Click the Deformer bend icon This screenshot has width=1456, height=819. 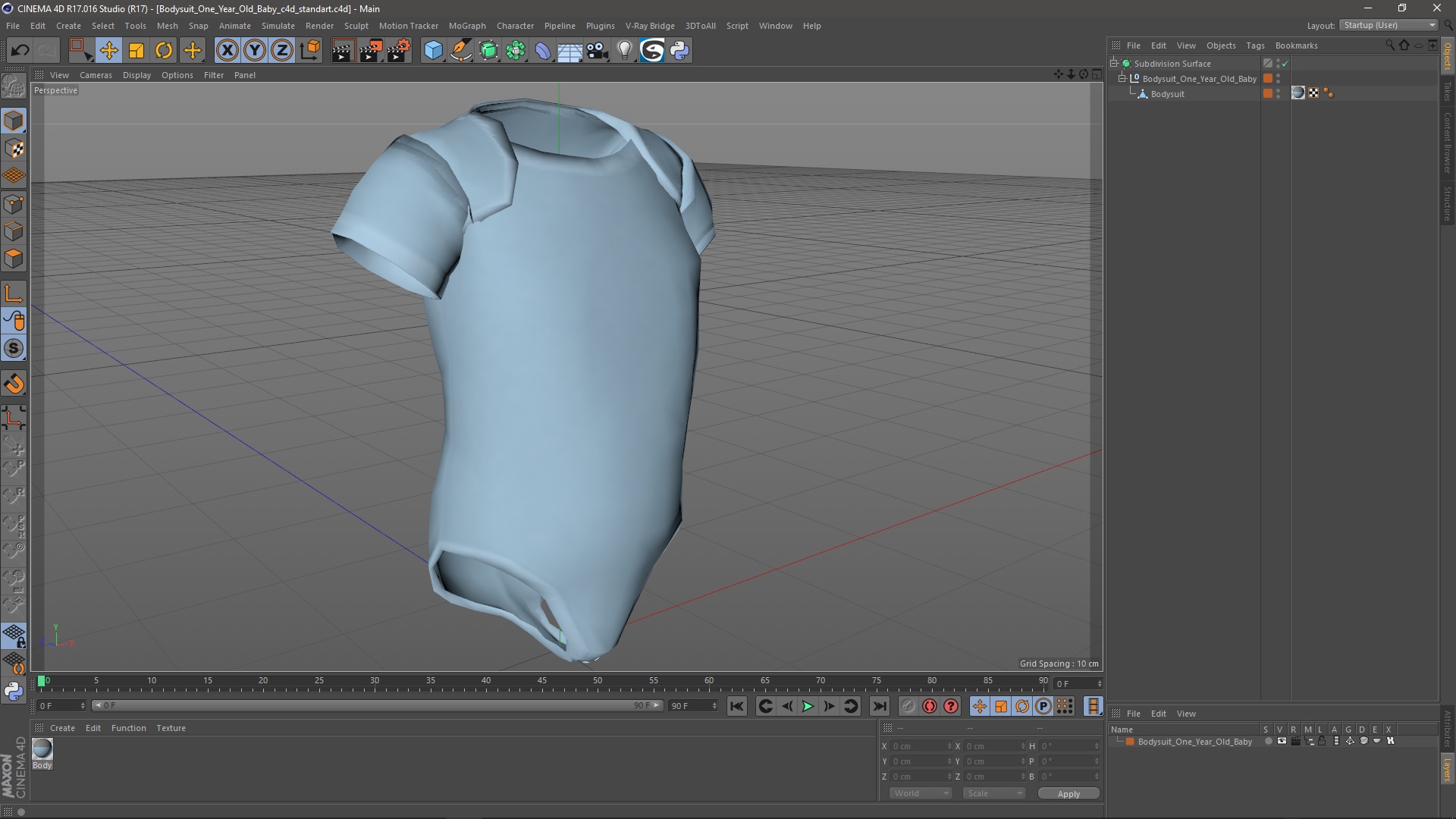(543, 51)
